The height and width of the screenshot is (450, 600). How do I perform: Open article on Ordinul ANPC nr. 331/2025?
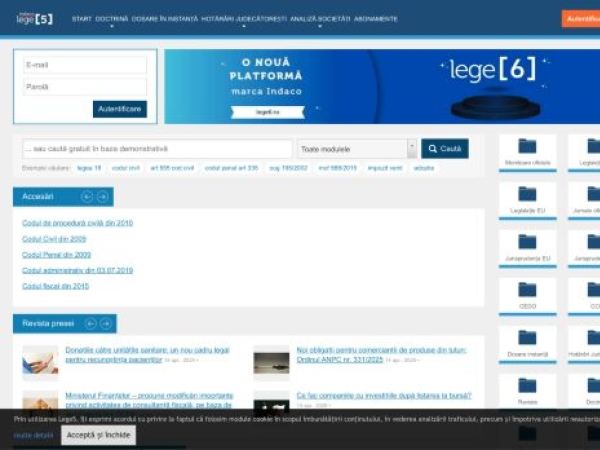click(382, 355)
